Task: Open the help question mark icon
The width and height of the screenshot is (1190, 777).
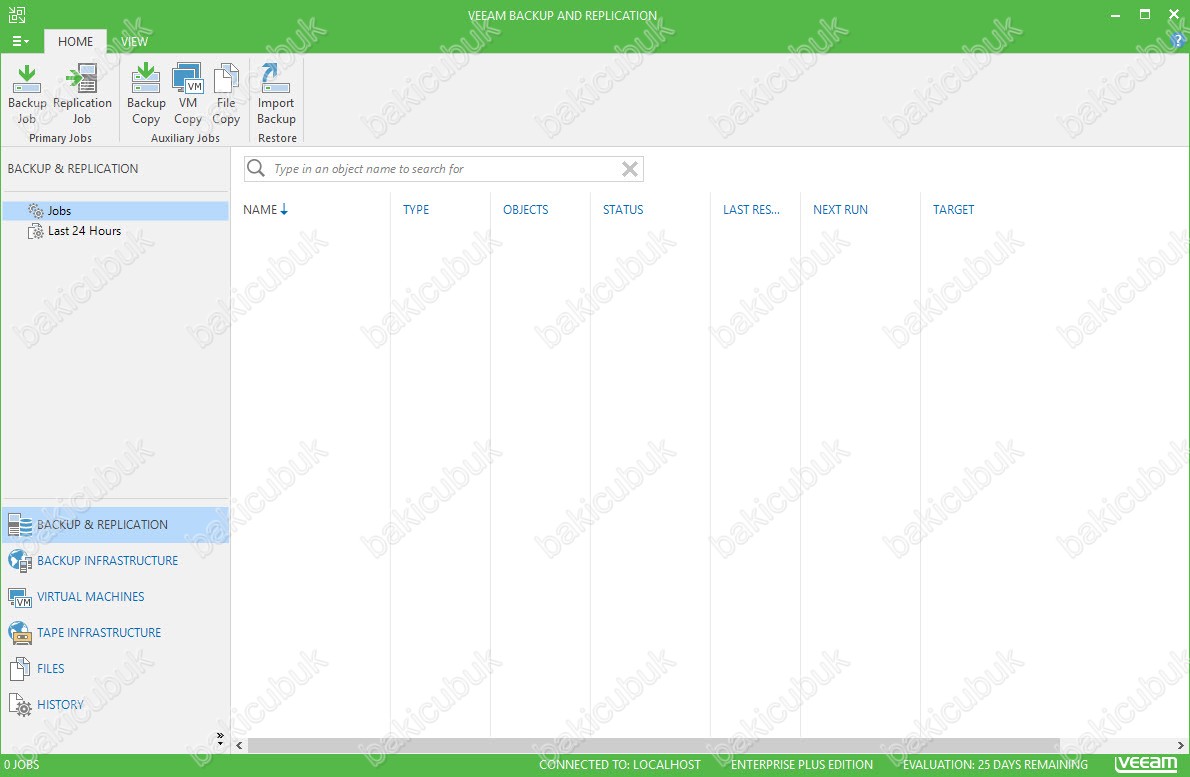Action: pyautogui.click(x=1177, y=41)
